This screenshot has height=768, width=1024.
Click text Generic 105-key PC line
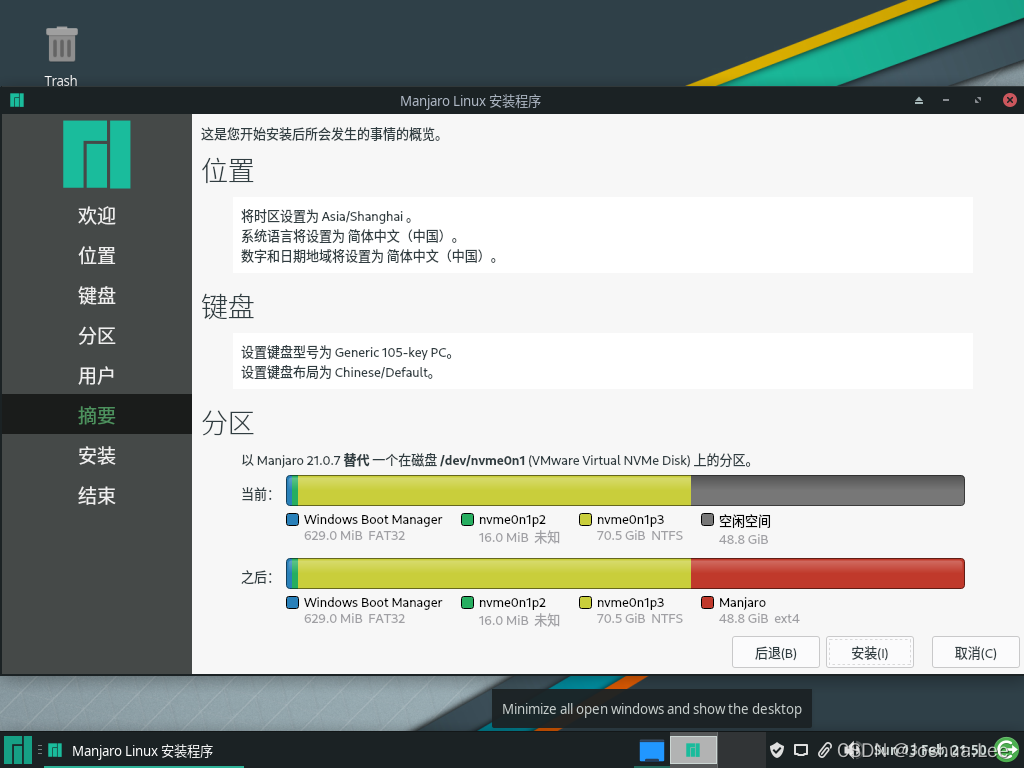point(347,353)
